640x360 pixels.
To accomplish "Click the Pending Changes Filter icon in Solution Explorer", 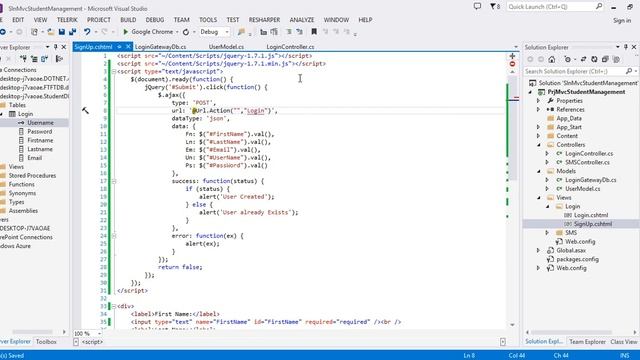I will pos(568,59).
